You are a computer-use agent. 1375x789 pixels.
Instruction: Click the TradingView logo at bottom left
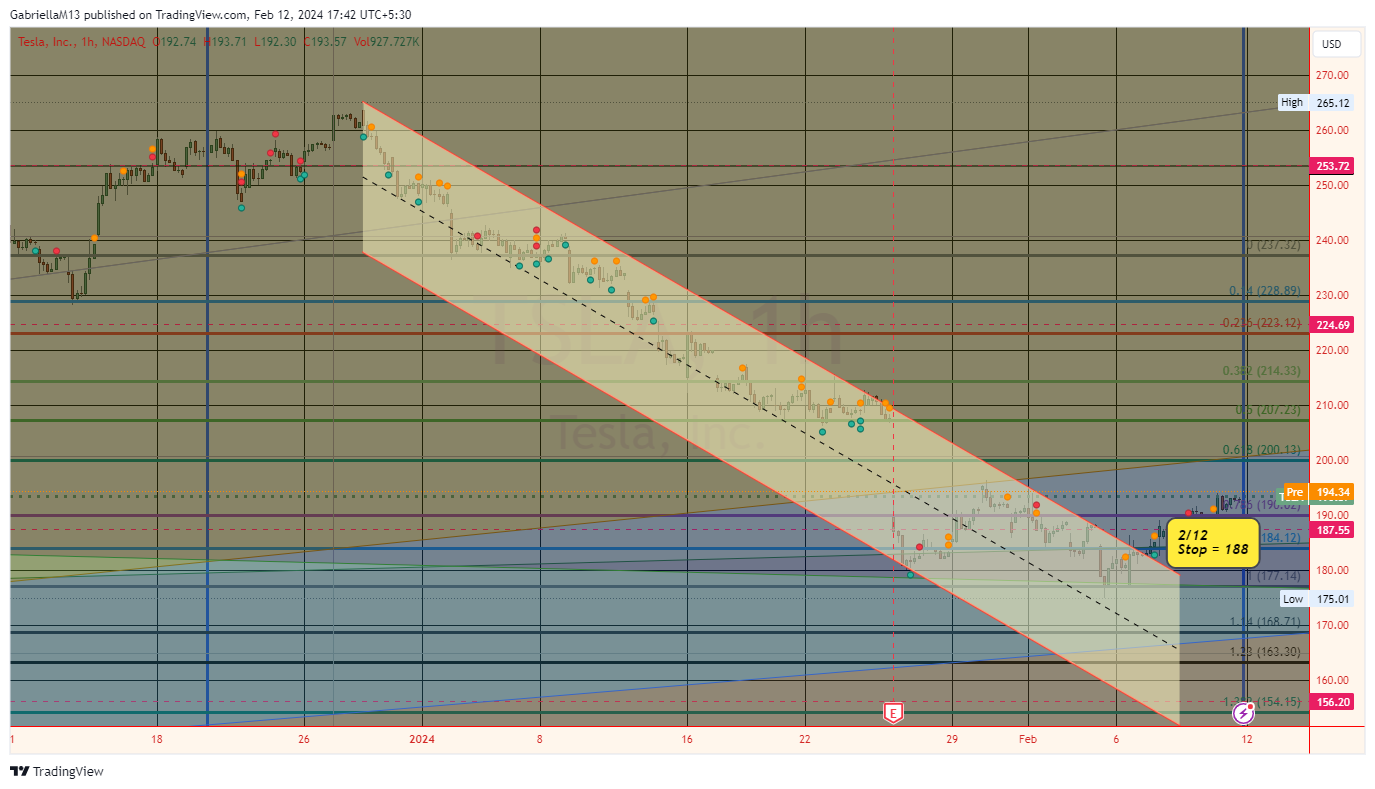[x=57, y=771]
